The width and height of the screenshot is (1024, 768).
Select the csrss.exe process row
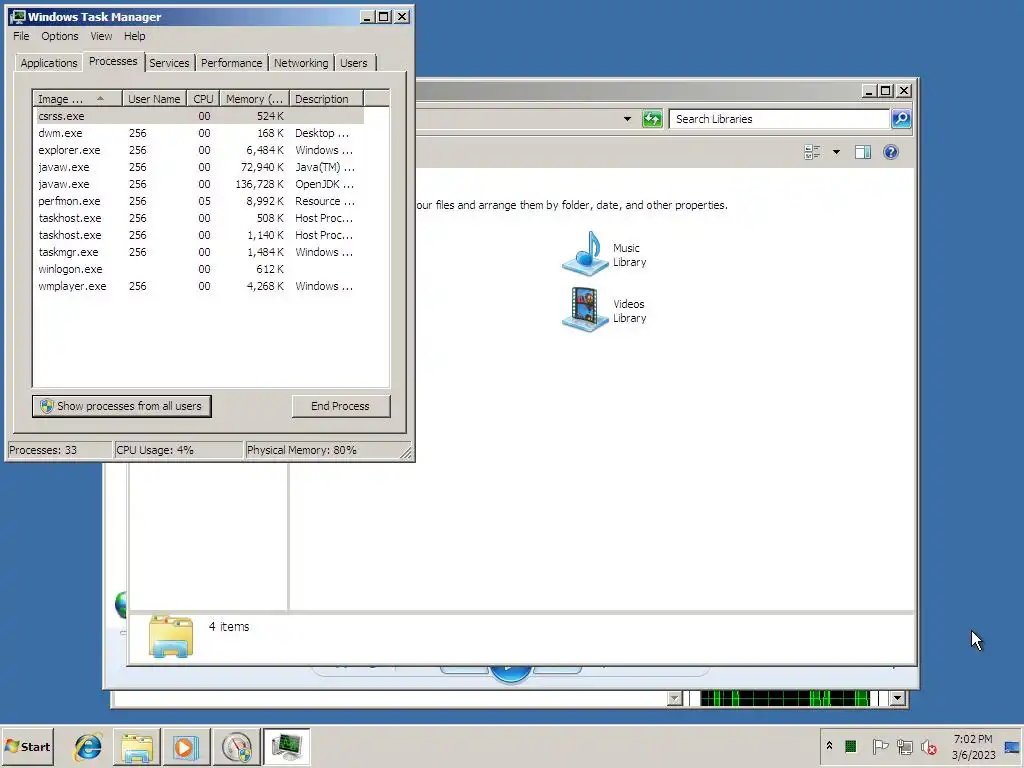point(199,116)
